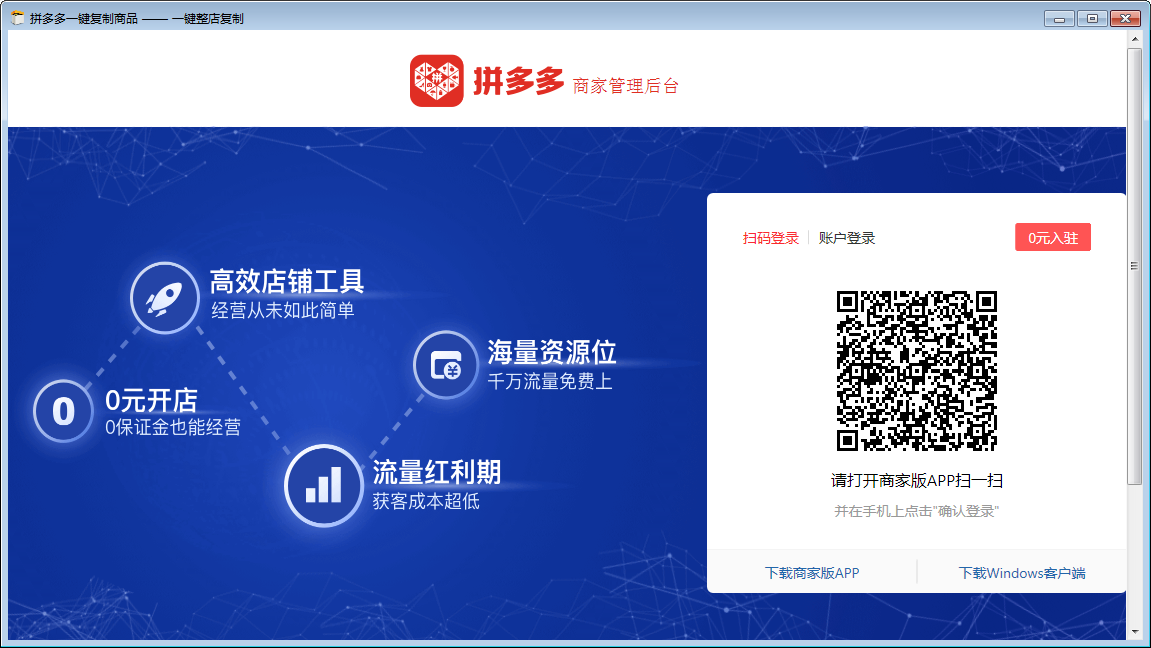Click the scrollbar down arrow
The image size is (1151, 648).
(1135, 631)
